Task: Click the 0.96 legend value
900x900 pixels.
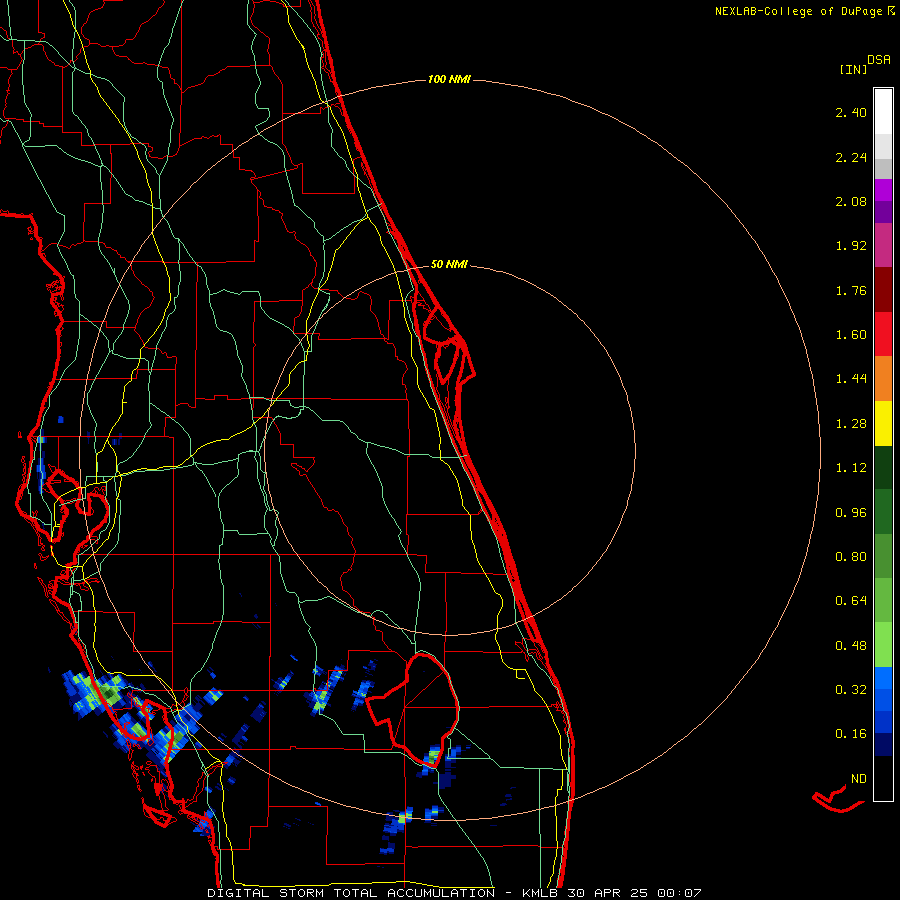Action: (851, 513)
